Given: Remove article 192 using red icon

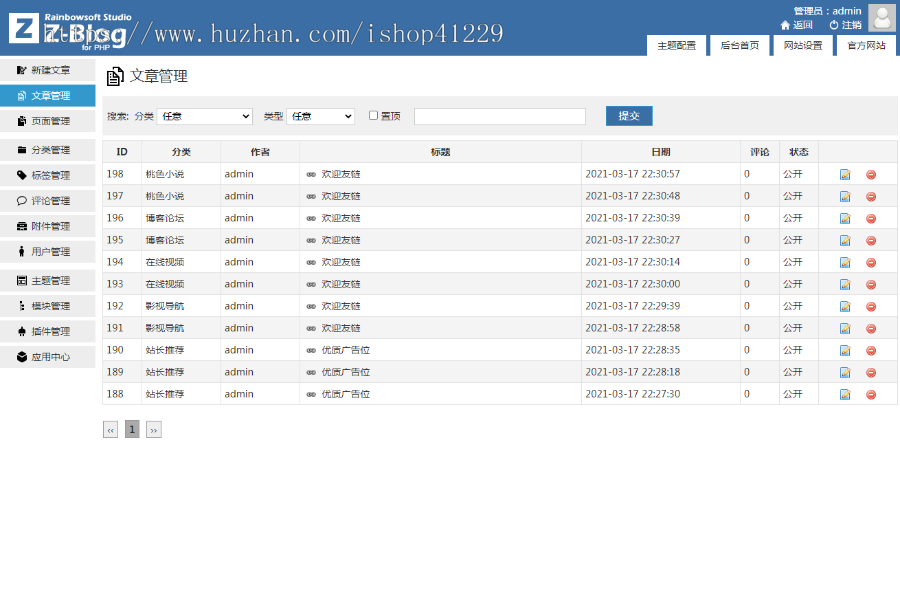Looking at the screenshot, I should 871,306.
